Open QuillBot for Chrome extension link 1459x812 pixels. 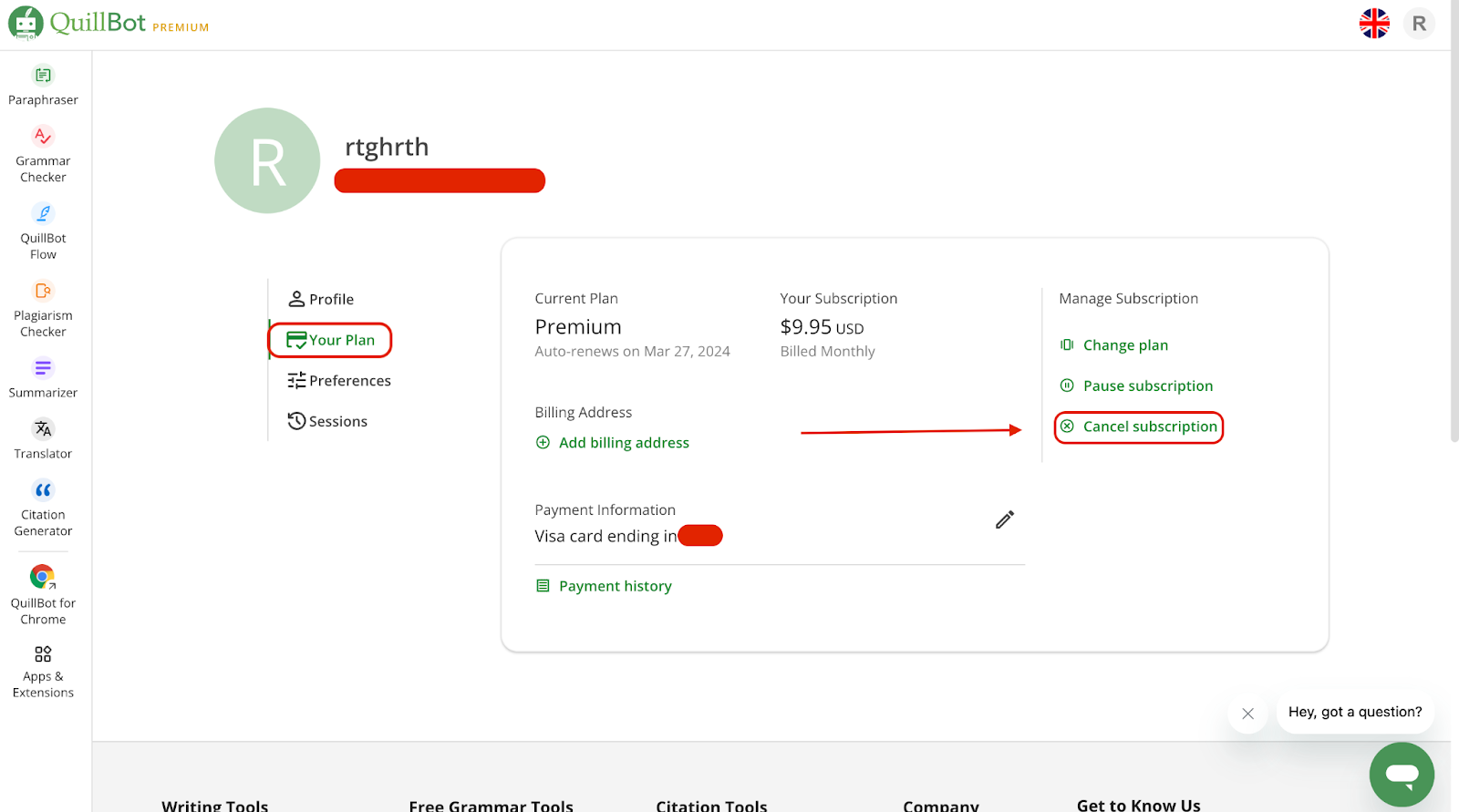(x=43, y=594)
